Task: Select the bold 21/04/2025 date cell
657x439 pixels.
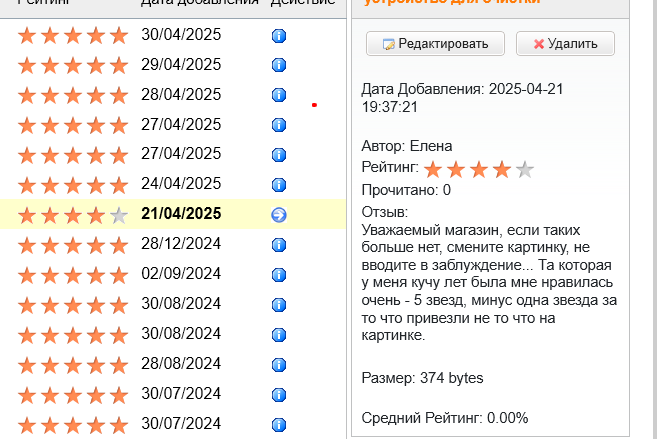Action: (x=181, y=214)
